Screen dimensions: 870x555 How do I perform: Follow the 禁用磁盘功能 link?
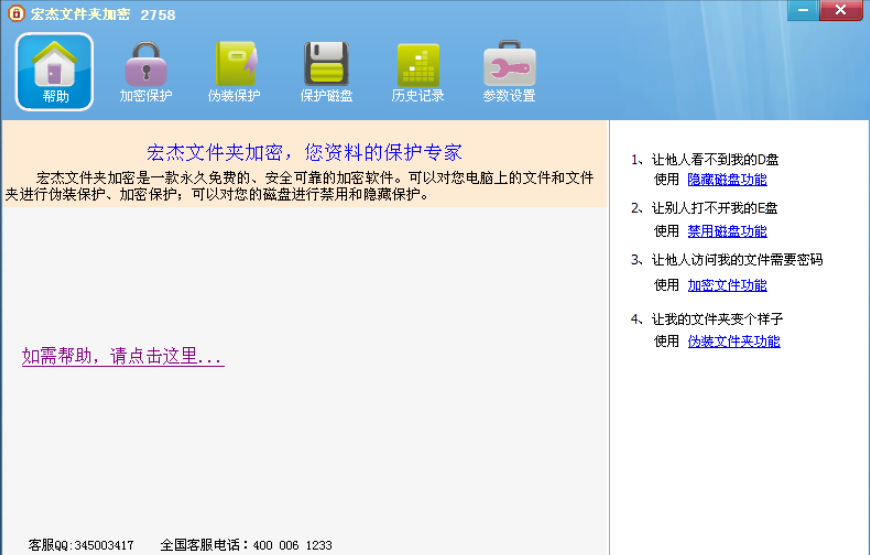(x=727, y=231)
